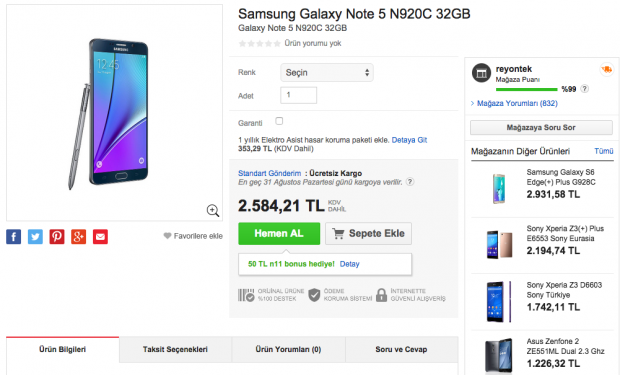Open the Soru ve Cevap tab

tap(401, 349)
